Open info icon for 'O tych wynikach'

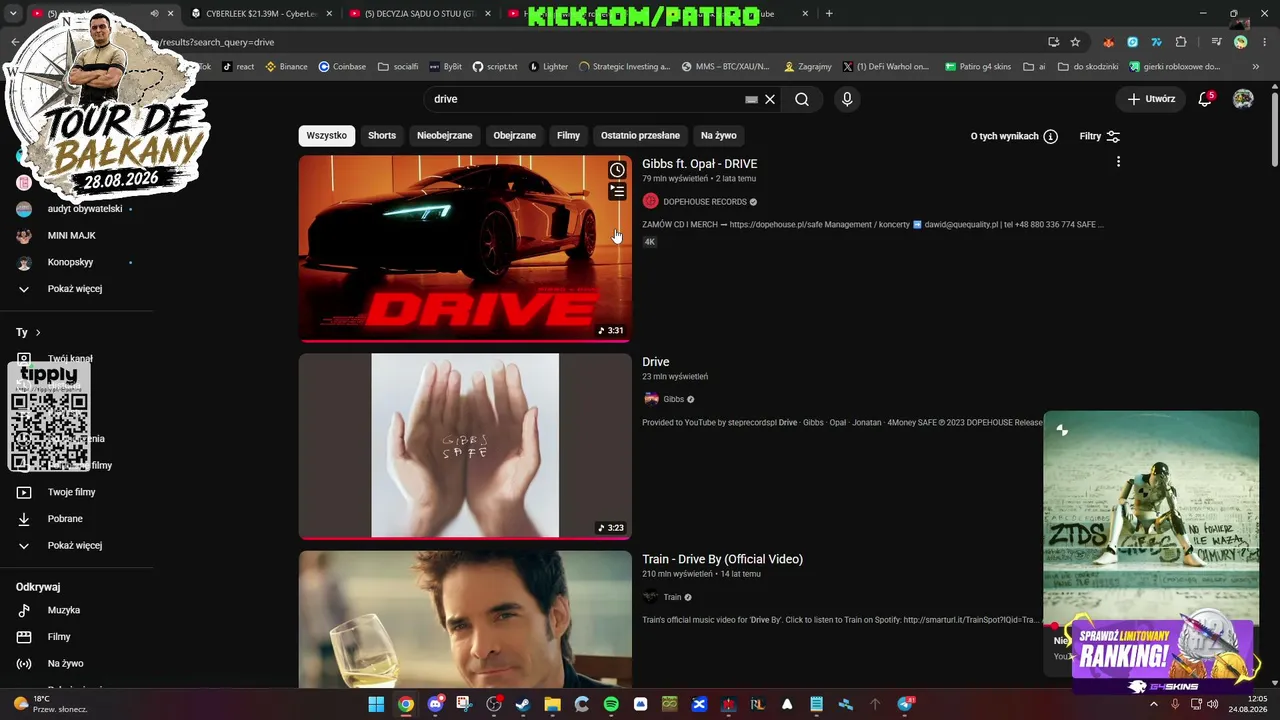1050,136
